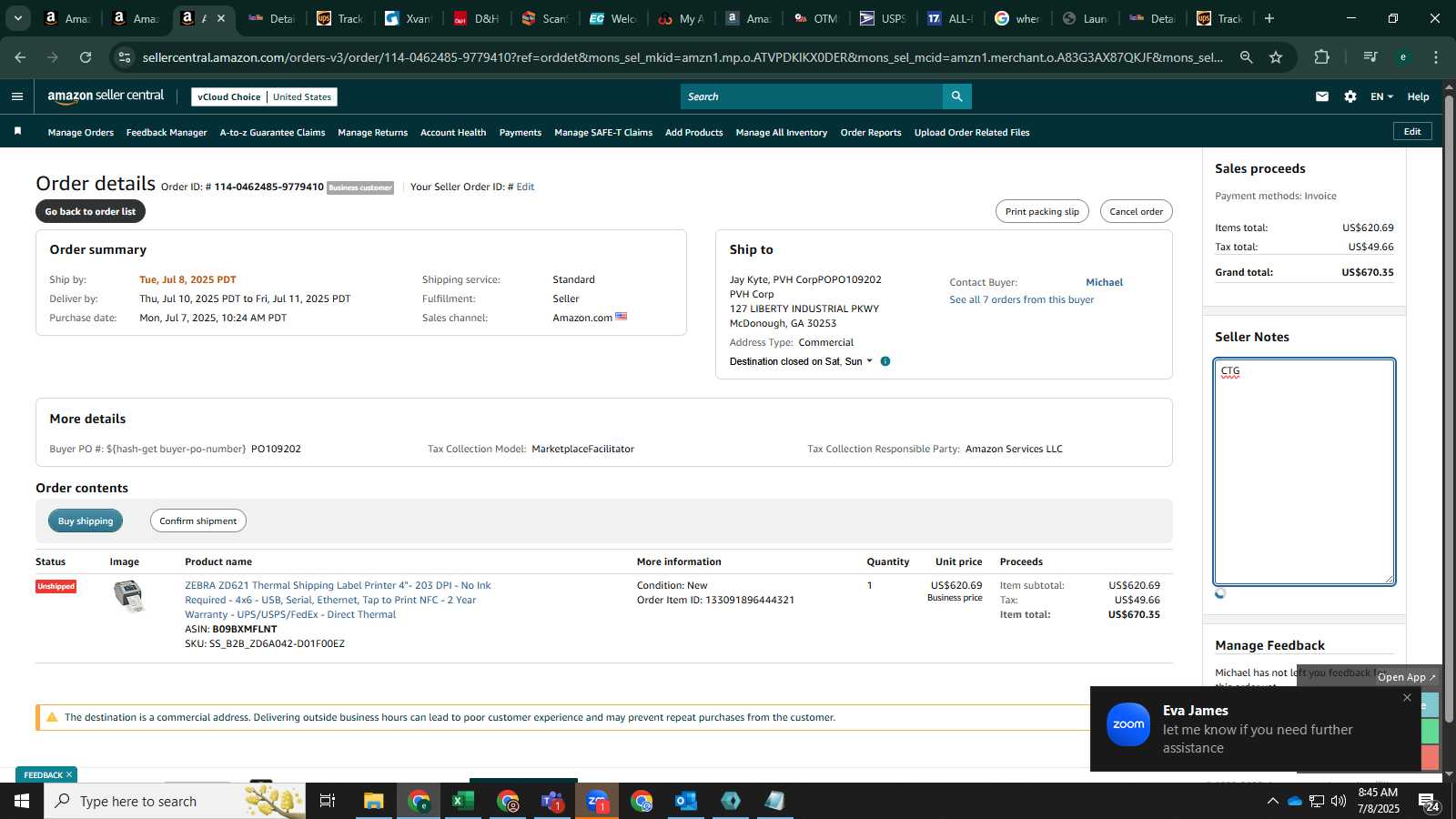Show hidden system tray icons
Viewport: 1456px width, 819px height.
pyautogui.click(x=1272, y=801)
